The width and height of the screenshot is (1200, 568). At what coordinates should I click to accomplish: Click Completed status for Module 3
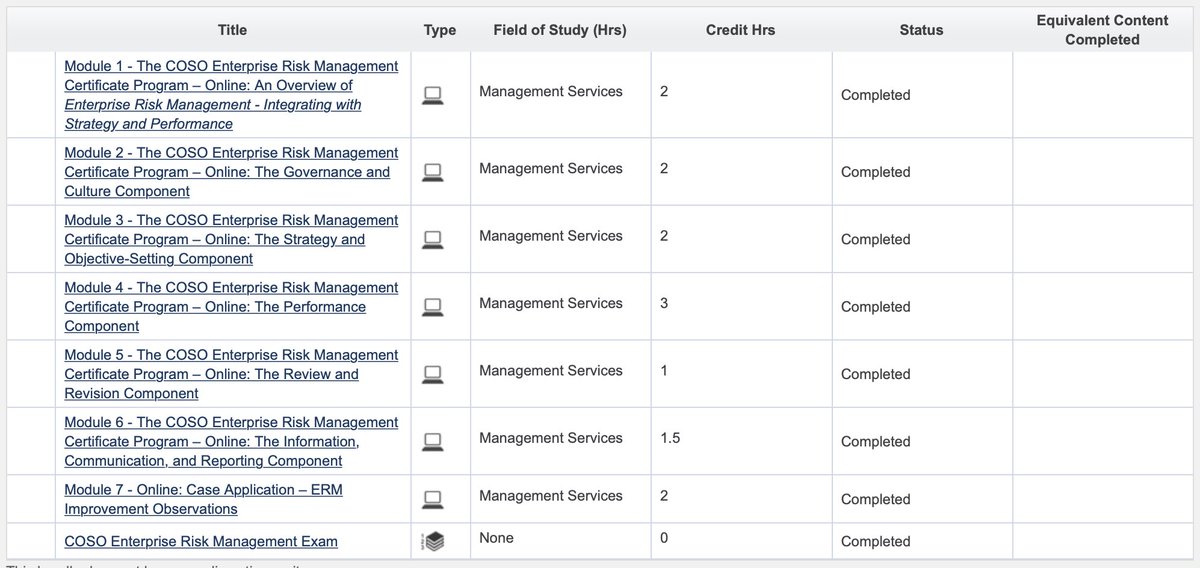coord(876,239)
